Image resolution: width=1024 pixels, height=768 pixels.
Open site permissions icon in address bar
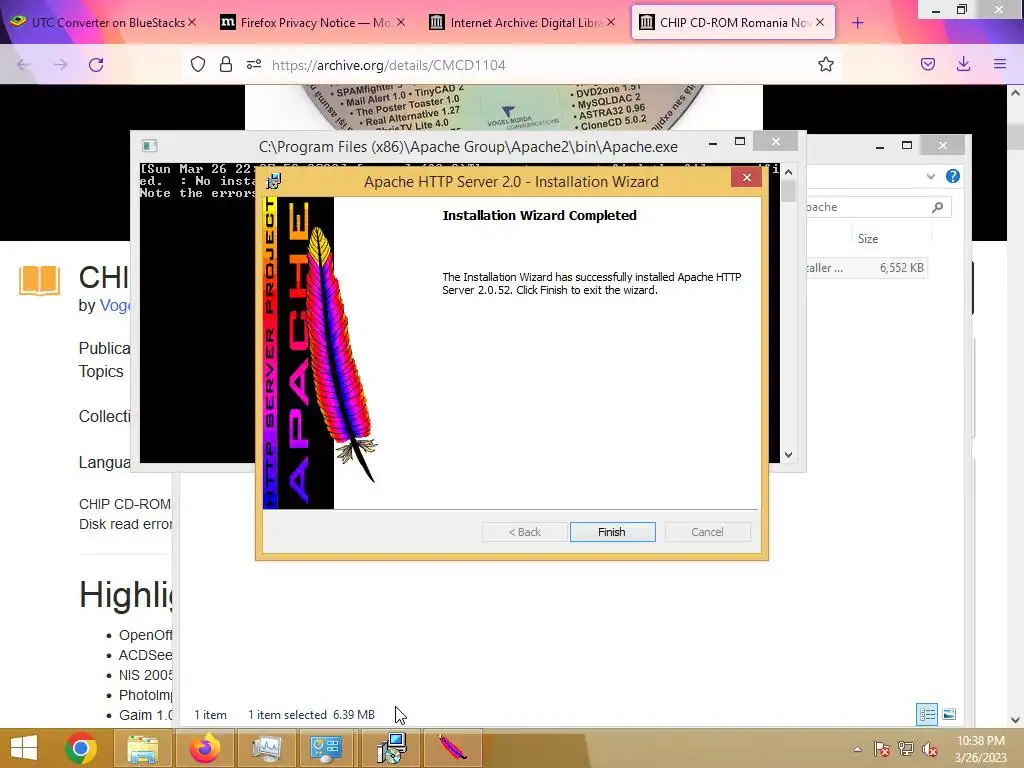pos(254,64)
